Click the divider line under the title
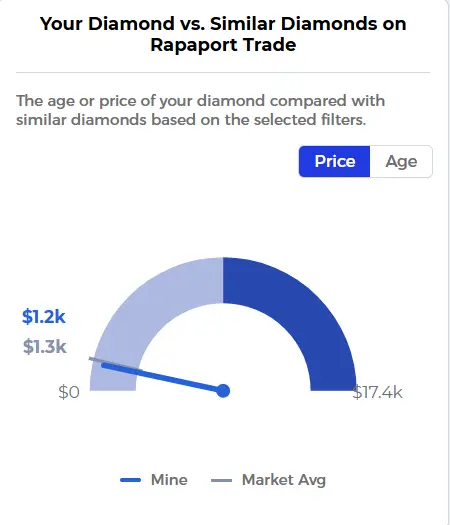450x525 pixels. coord(223,72)
